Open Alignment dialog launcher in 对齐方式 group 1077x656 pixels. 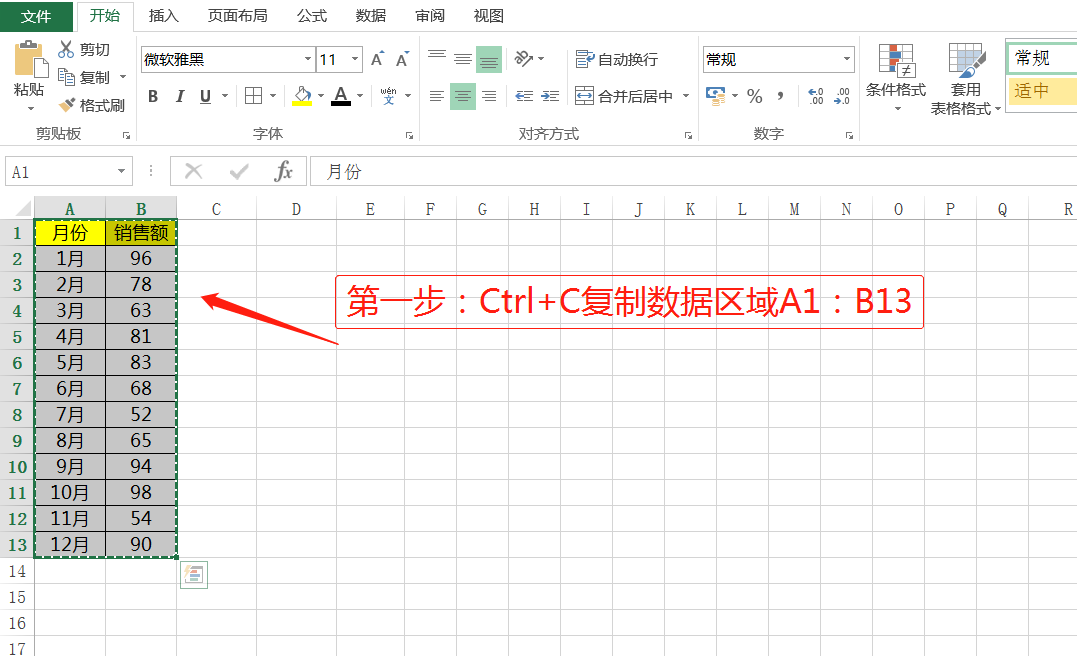point(688,135)
